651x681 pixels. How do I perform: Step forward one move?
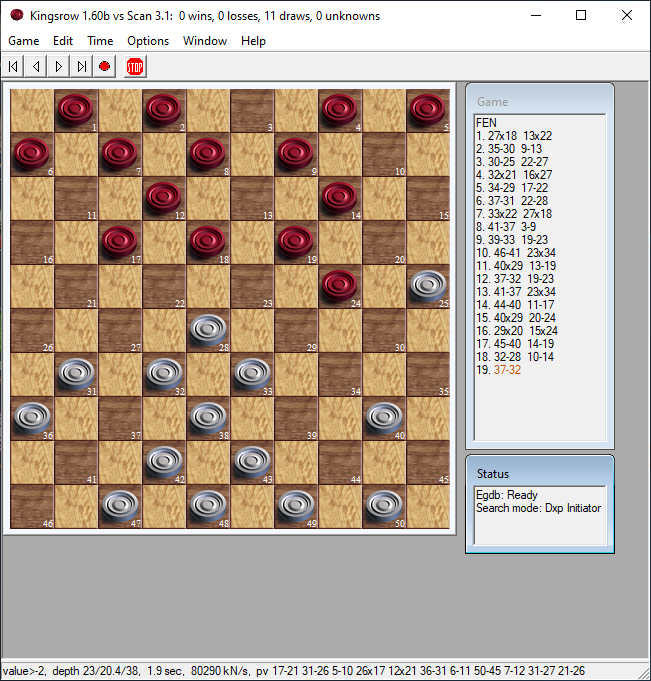[x=59, y=66]
